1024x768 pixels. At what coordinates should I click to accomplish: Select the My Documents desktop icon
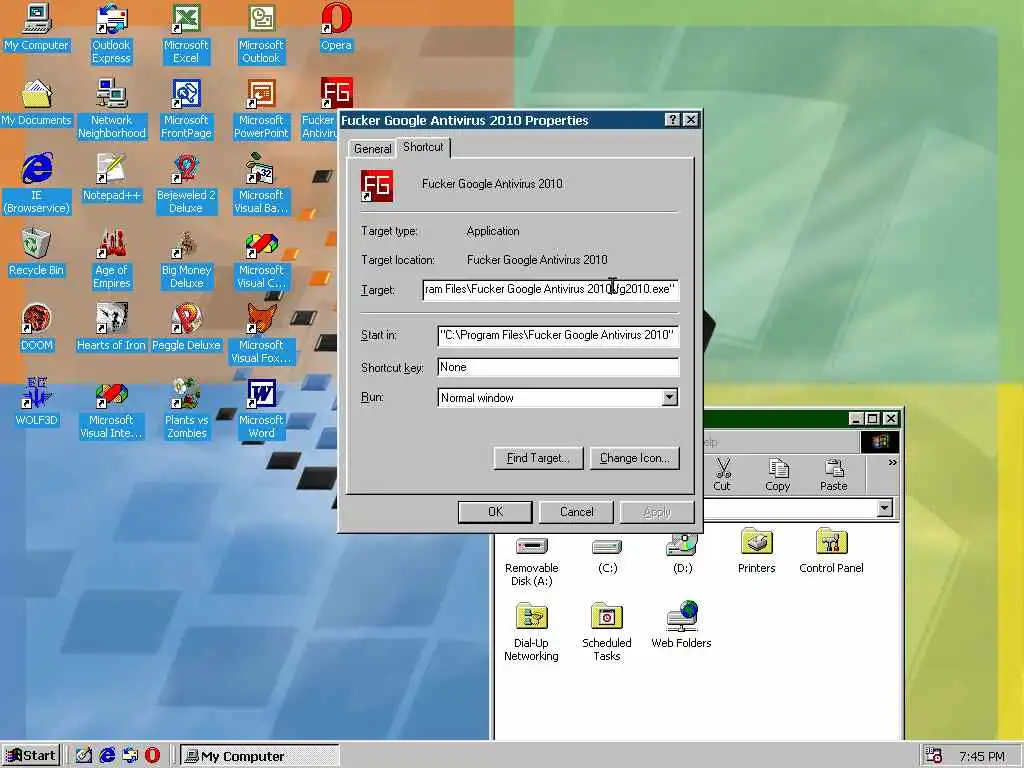pos(37,103)
